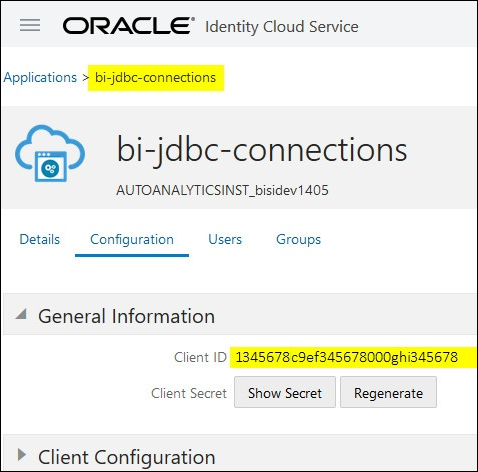Screen dimensions: 478x472
Task: Click the Client Configuration section title
Action: [x=127, y=457]
